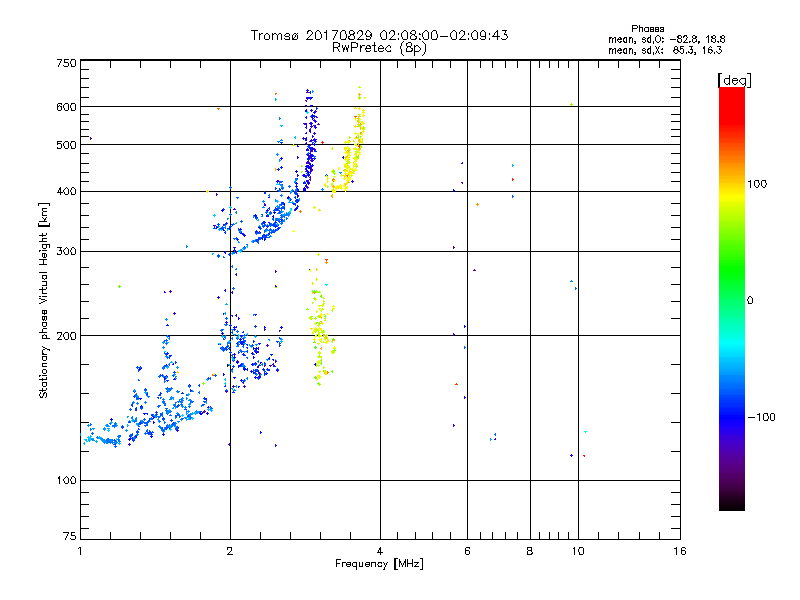
Task: Click the phase color bar legend
Action: [732, 298]
